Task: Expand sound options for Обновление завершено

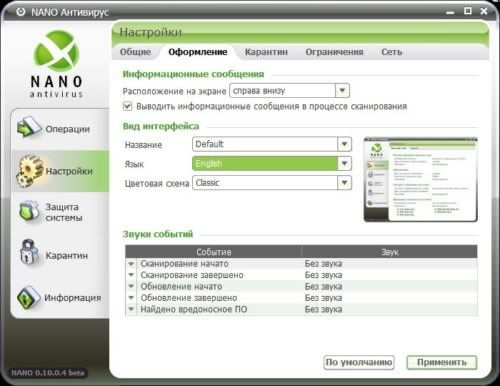Action: pyautogui.click(x=131, y=298)
